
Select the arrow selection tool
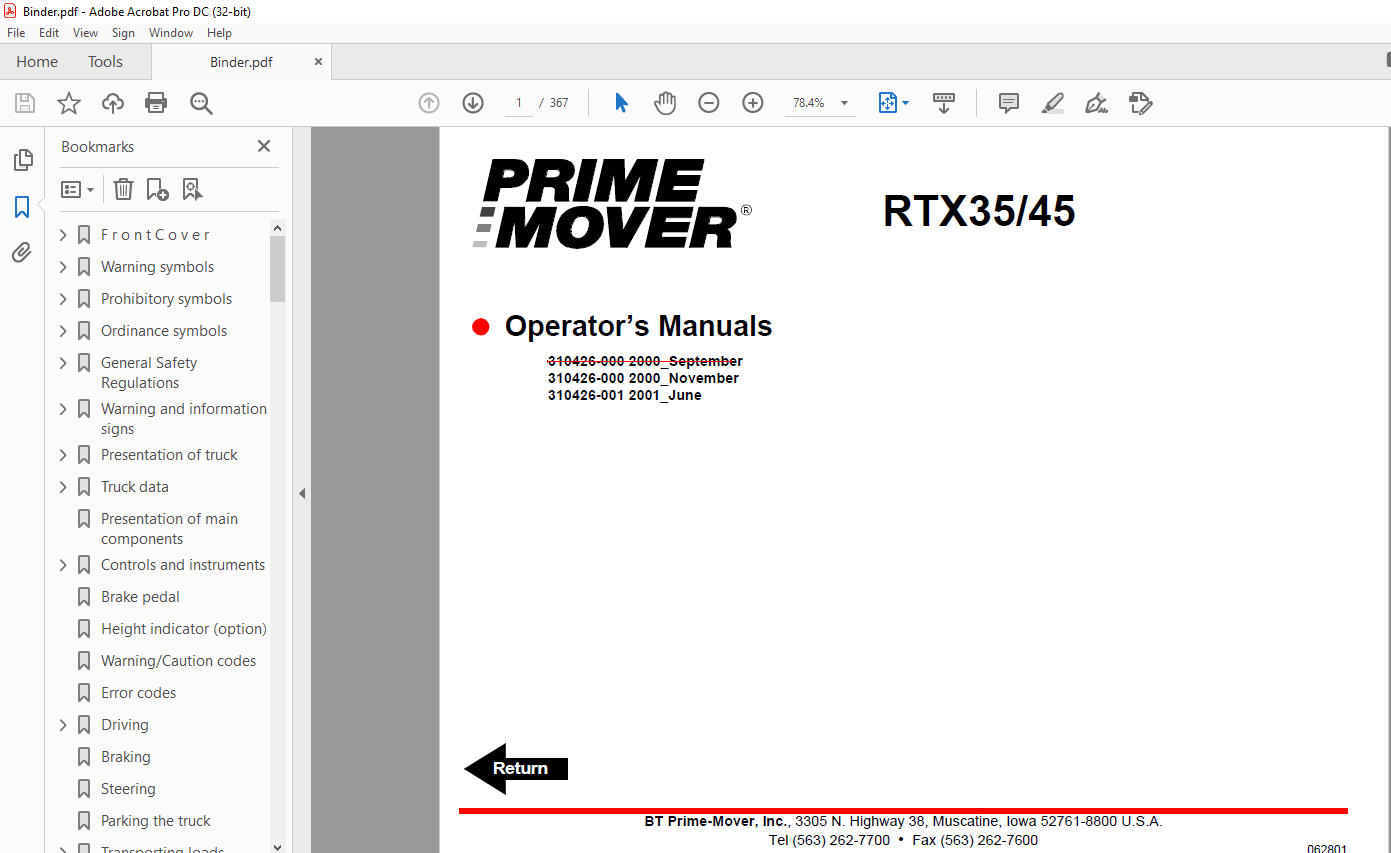(x=621, y=103)
